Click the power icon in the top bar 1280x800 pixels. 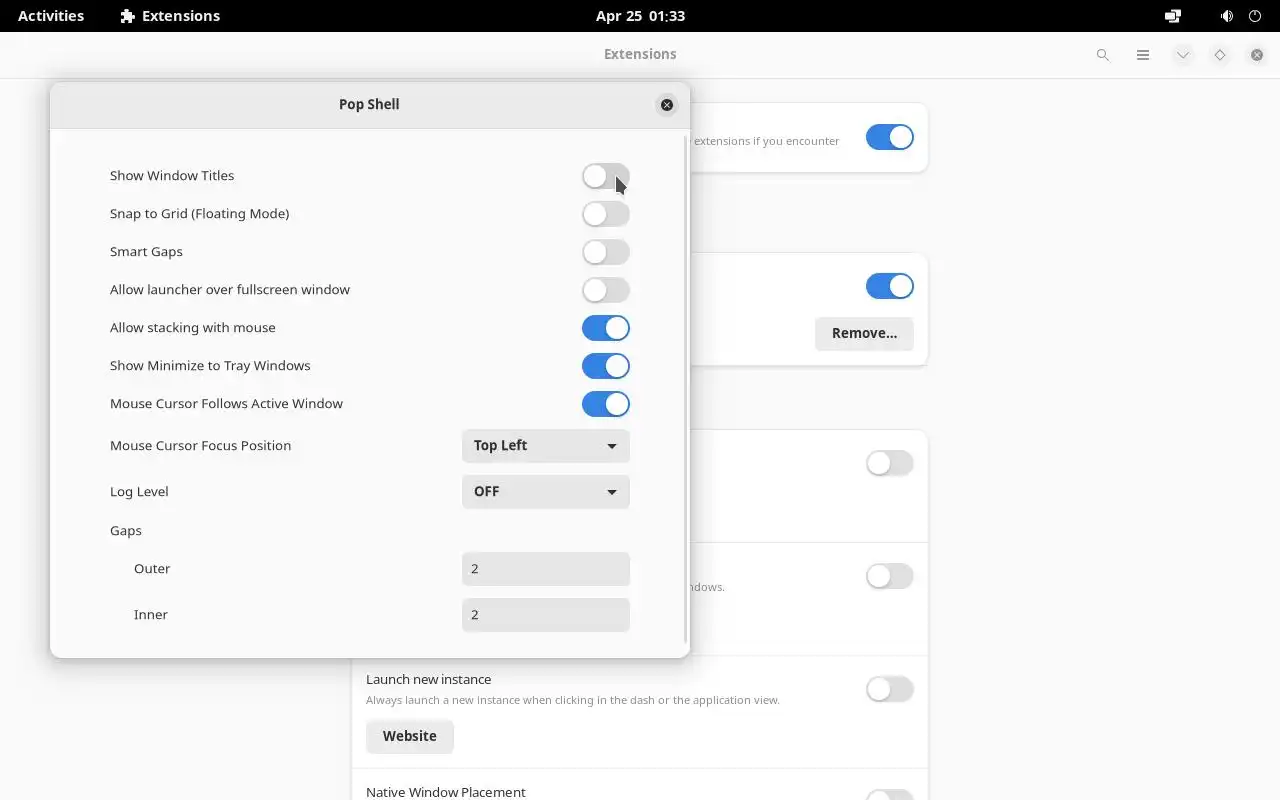tap(1255, 16)
